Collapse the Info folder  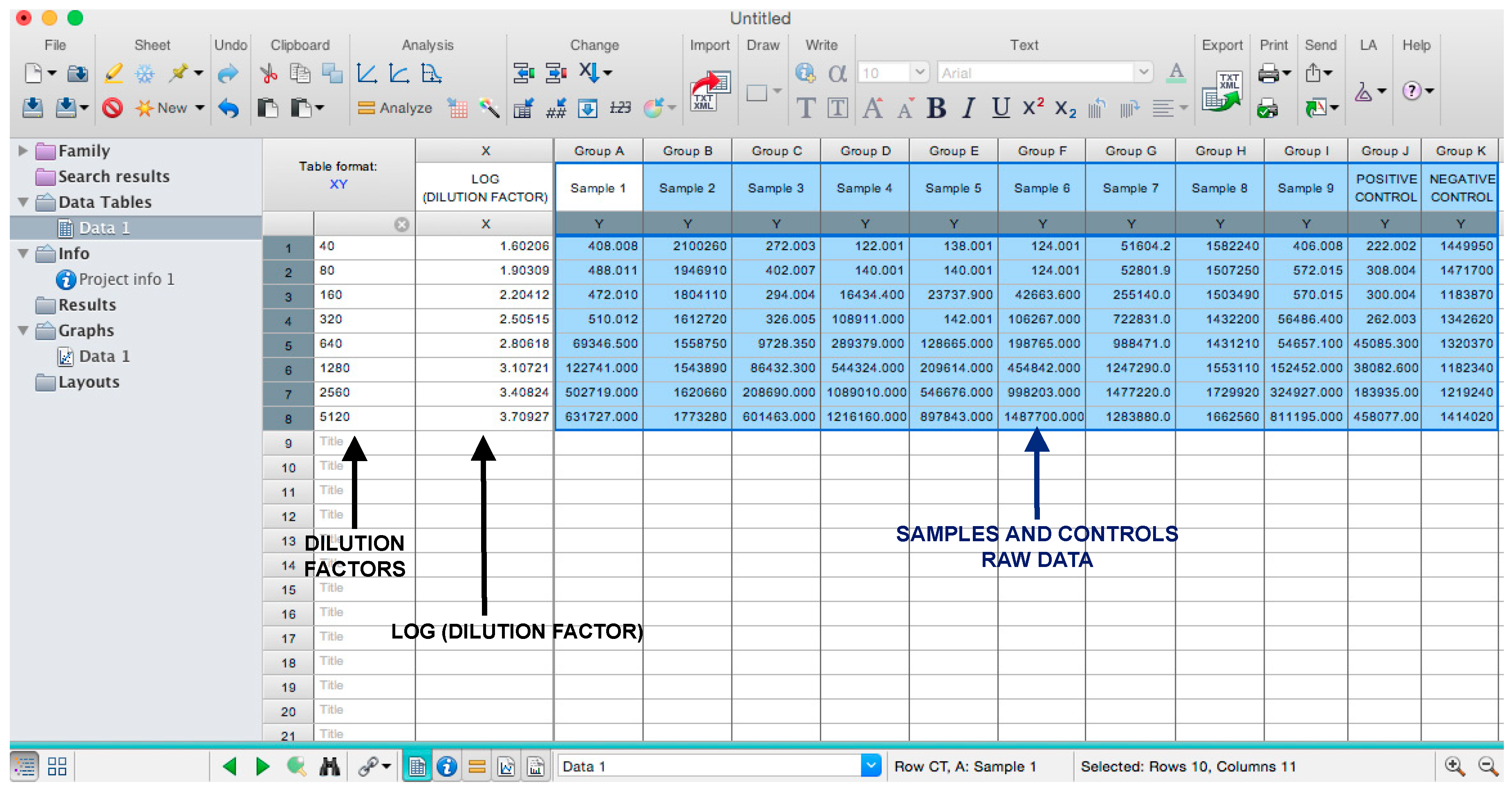pos(23,253)
